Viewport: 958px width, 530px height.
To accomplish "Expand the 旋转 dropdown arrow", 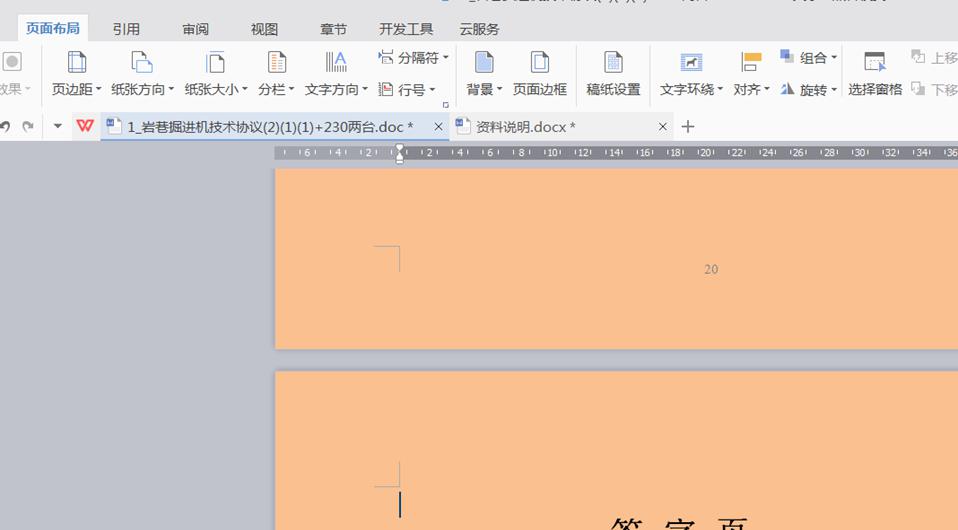I will point(834,90).
